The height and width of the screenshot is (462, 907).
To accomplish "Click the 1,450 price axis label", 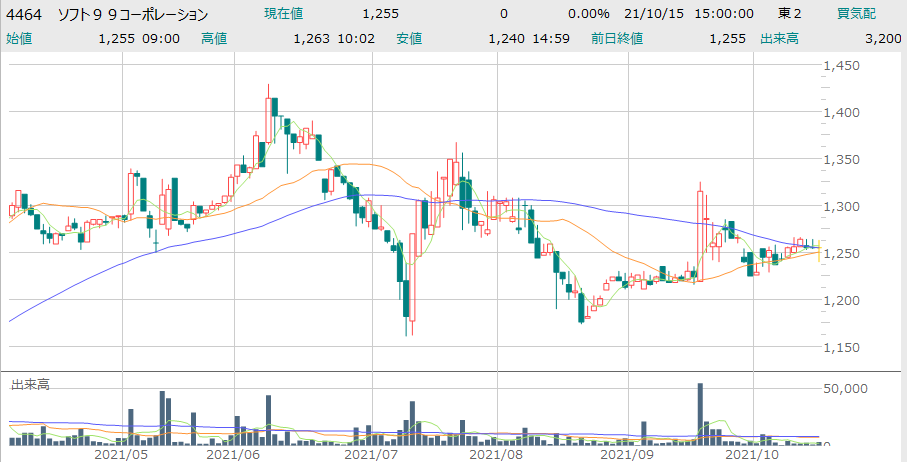I will pyautogui.click(x=842, y=66).
